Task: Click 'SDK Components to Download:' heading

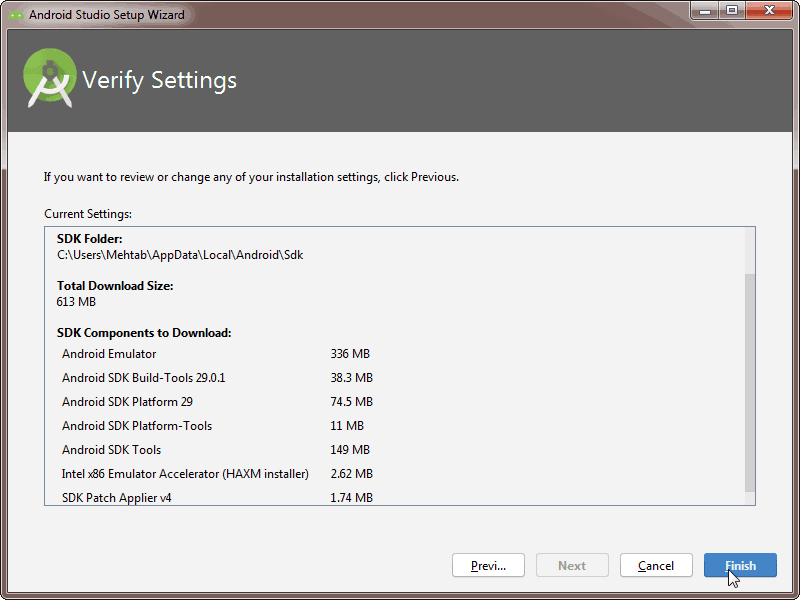Action: pyautogui.click(x=144, y=333)
